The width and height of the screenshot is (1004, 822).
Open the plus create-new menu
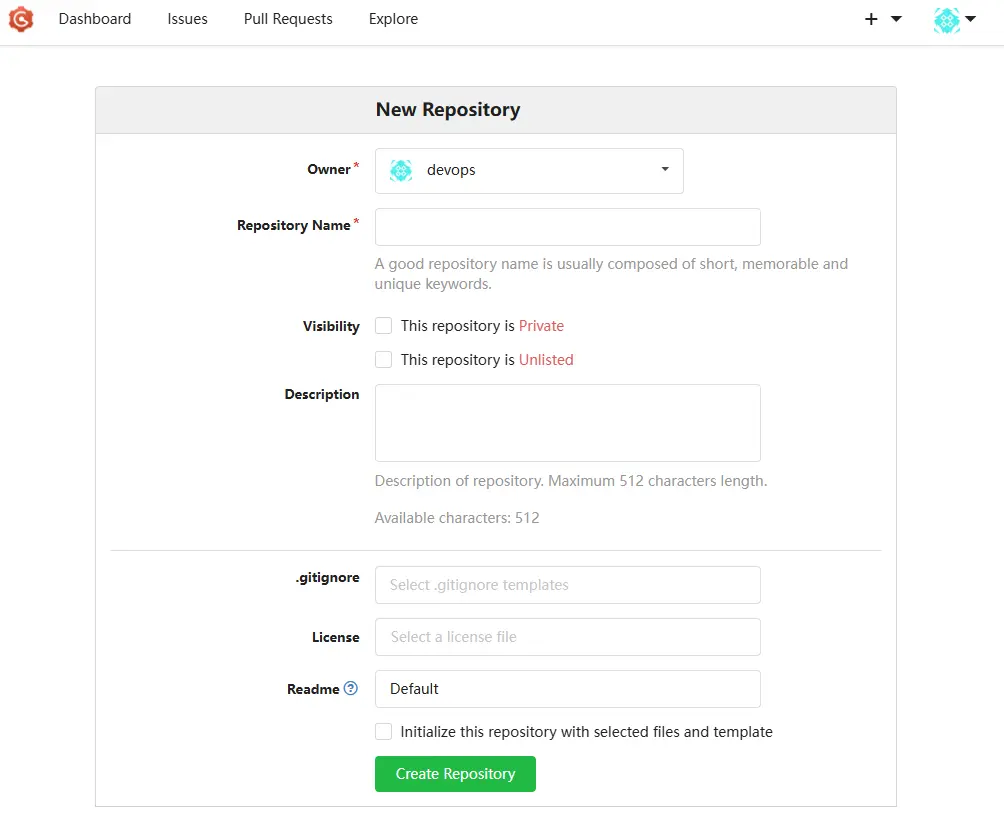(x=882, y=19)
